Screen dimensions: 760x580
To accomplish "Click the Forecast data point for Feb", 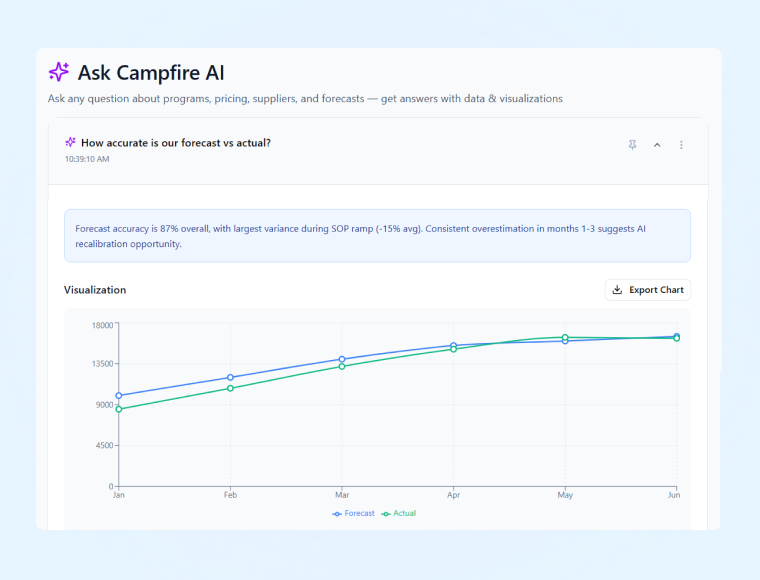I will point(230,377).
